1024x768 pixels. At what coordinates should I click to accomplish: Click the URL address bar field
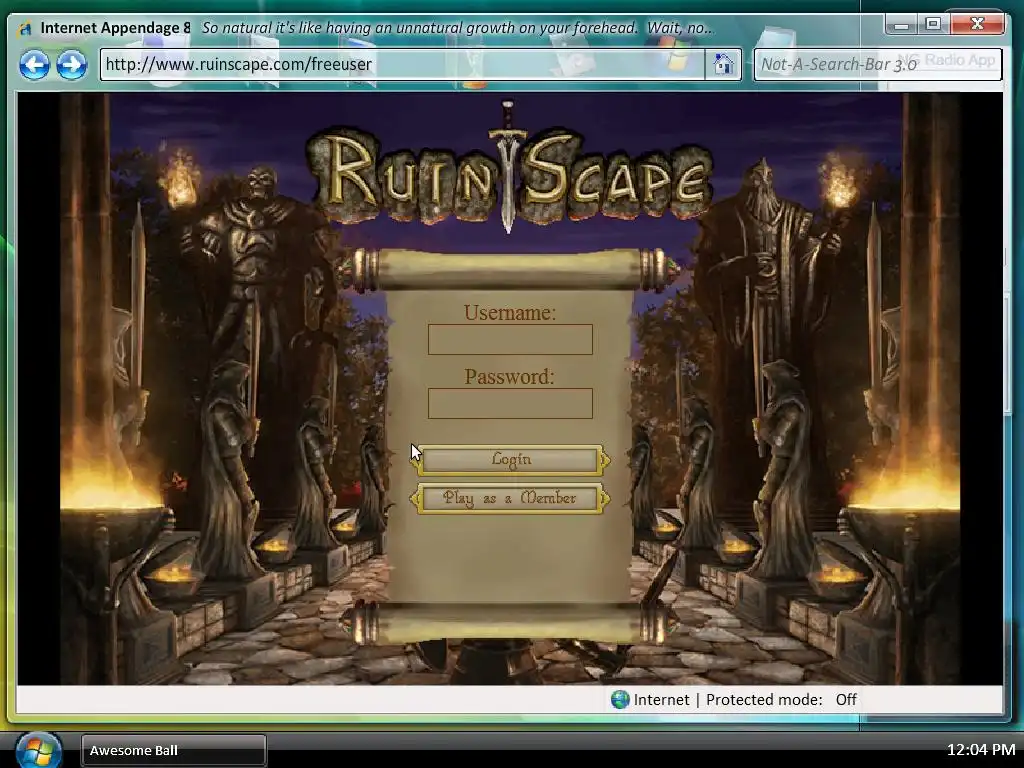(x=402, y=64)
